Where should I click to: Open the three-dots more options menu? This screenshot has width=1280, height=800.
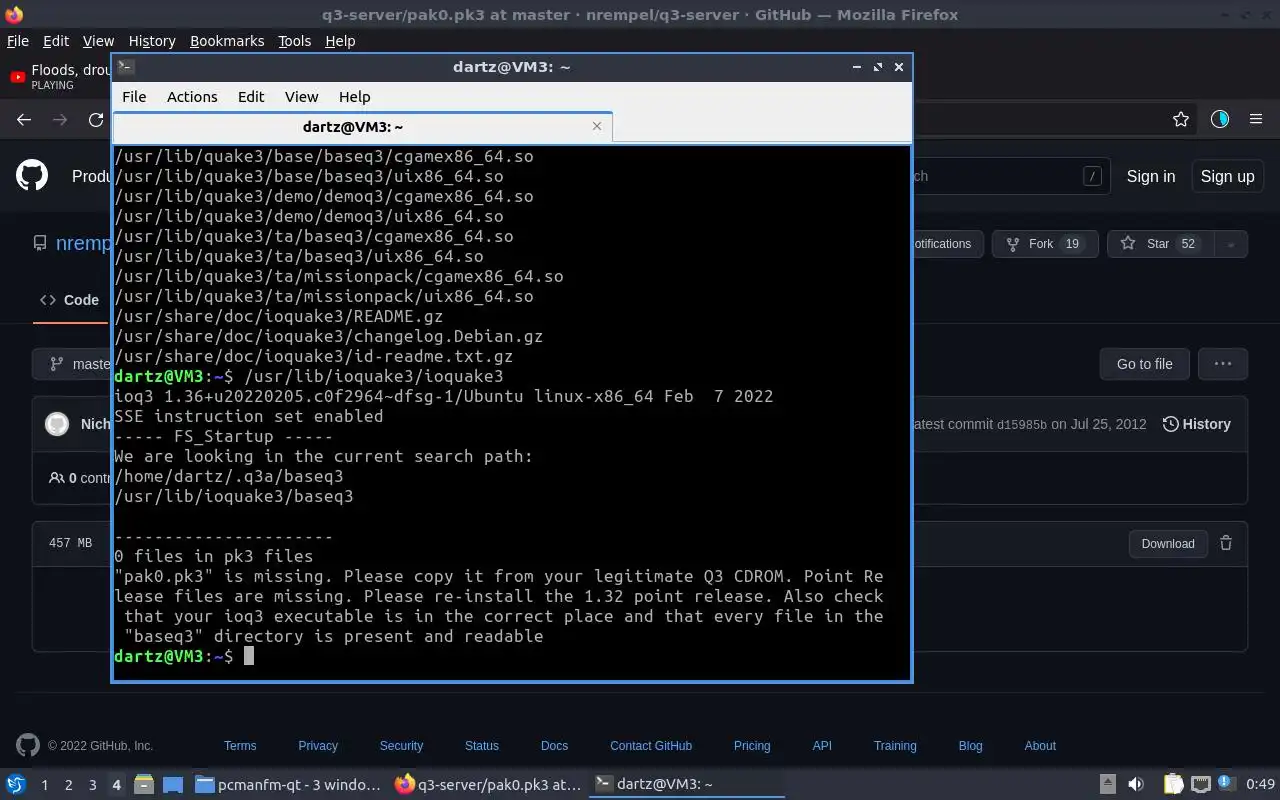click(1222, 364)
